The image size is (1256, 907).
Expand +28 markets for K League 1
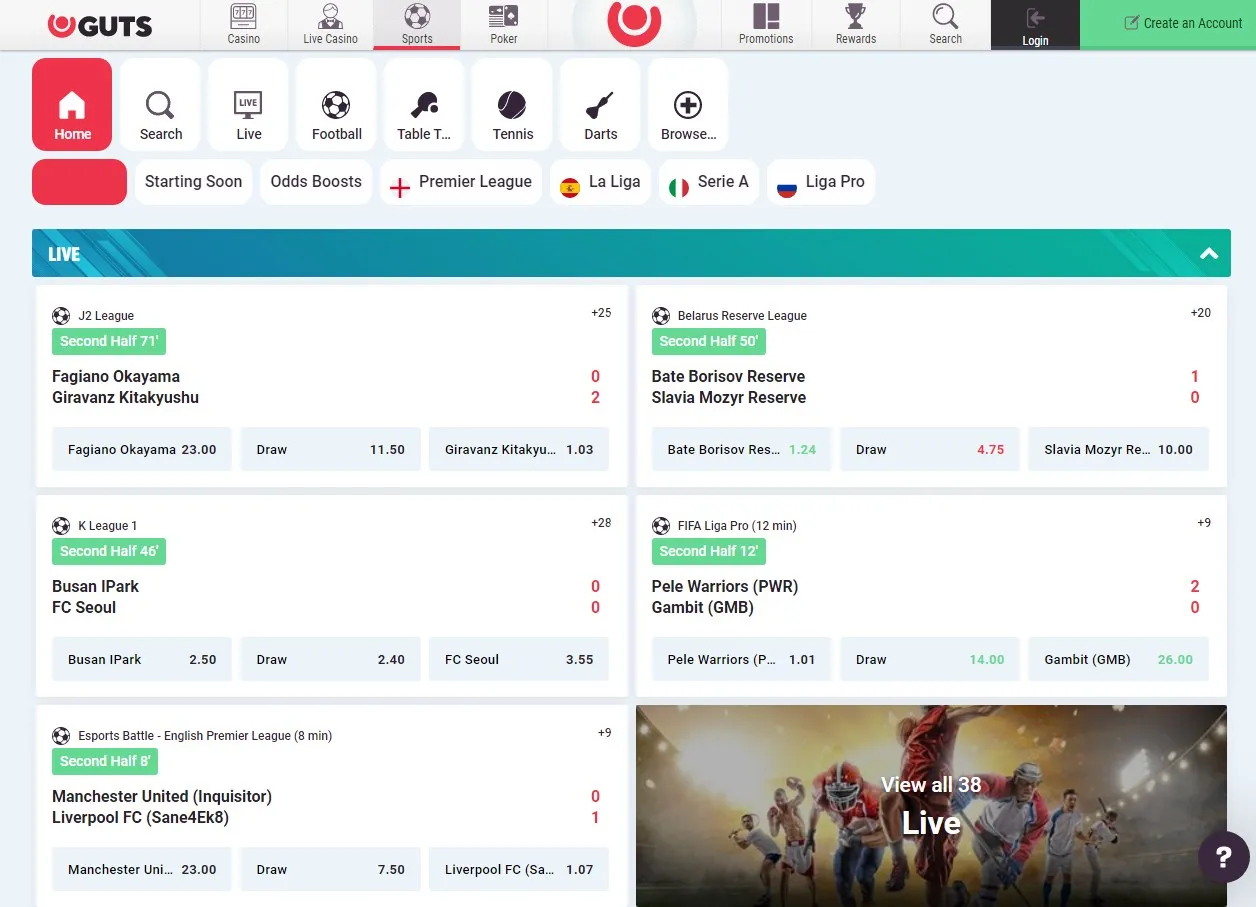pyautogui.click(x=601, y=523)
